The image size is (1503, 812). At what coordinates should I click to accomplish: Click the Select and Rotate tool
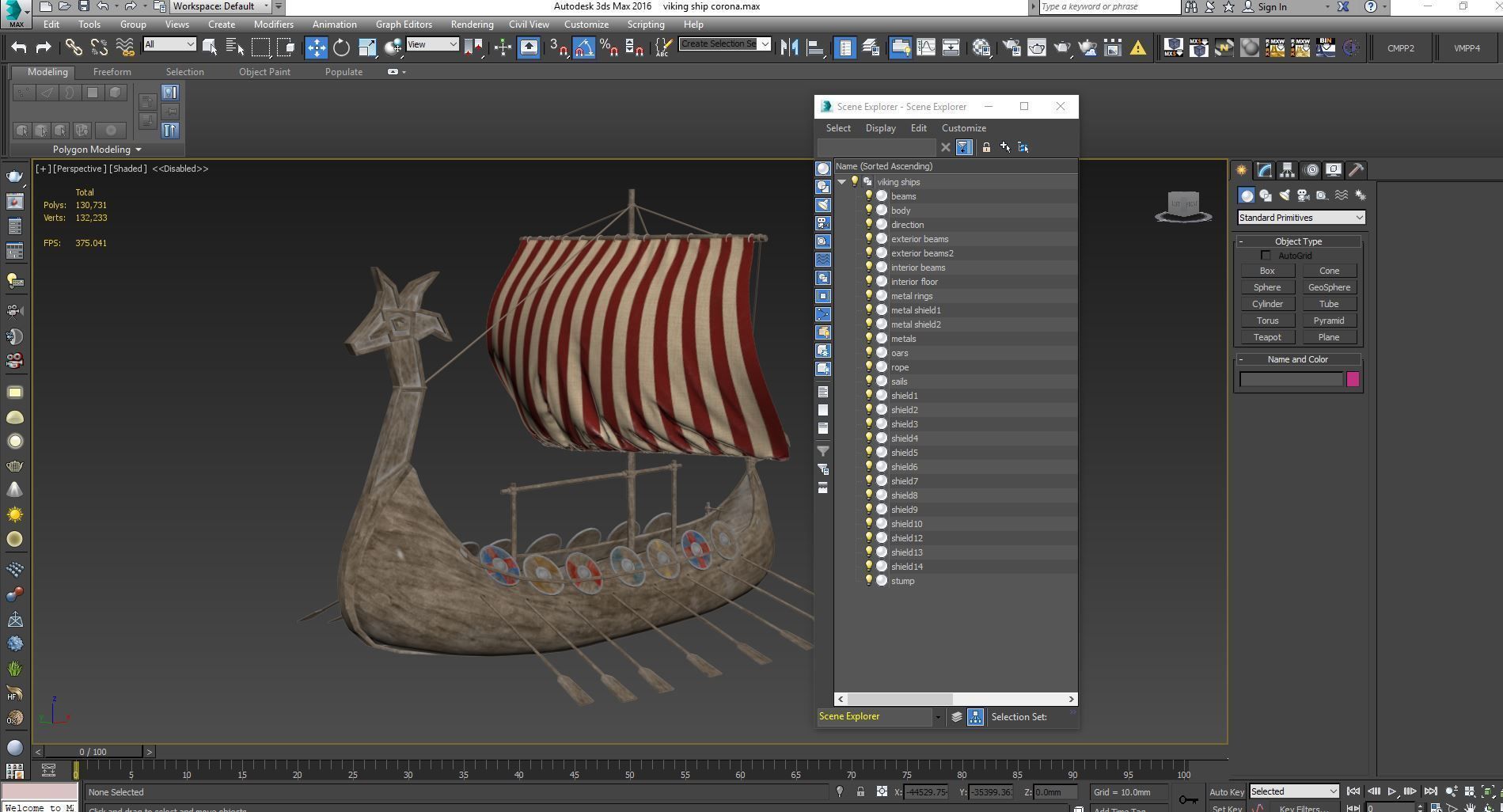(x=341, y=47)
